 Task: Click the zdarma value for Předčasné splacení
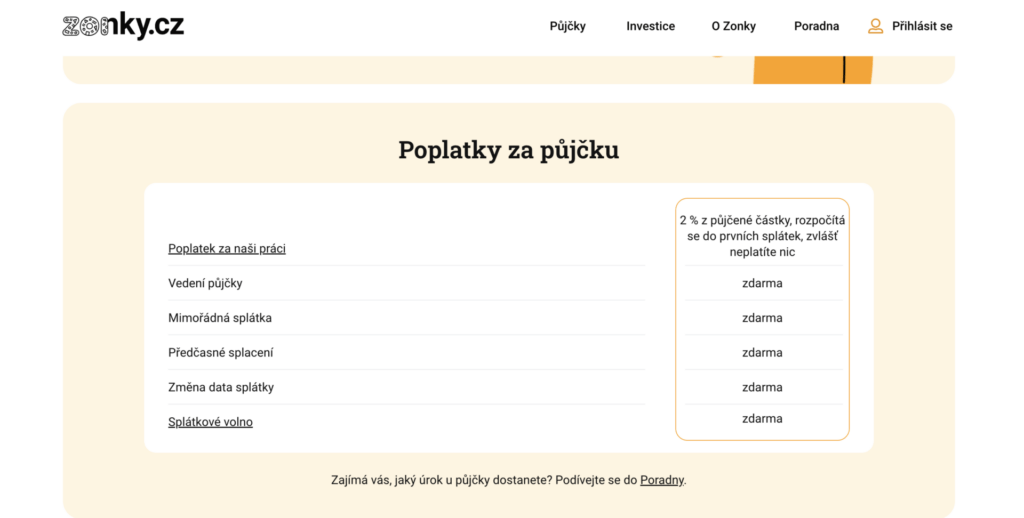(x=762, y=353)
